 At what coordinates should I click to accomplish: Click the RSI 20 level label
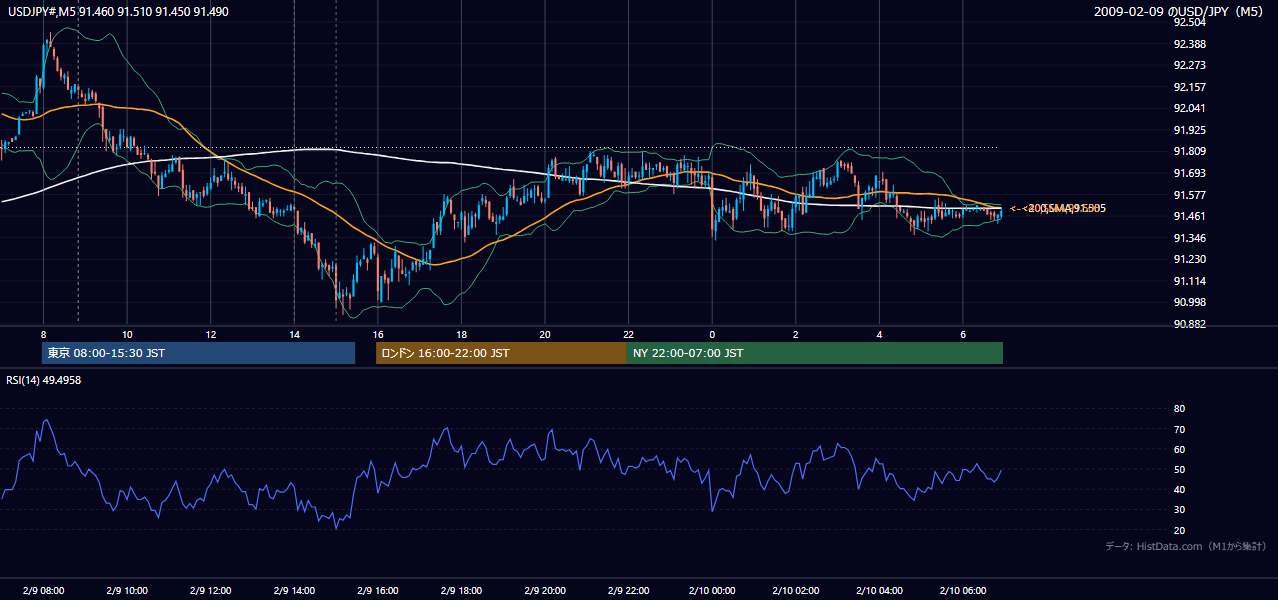[1179, 530]
